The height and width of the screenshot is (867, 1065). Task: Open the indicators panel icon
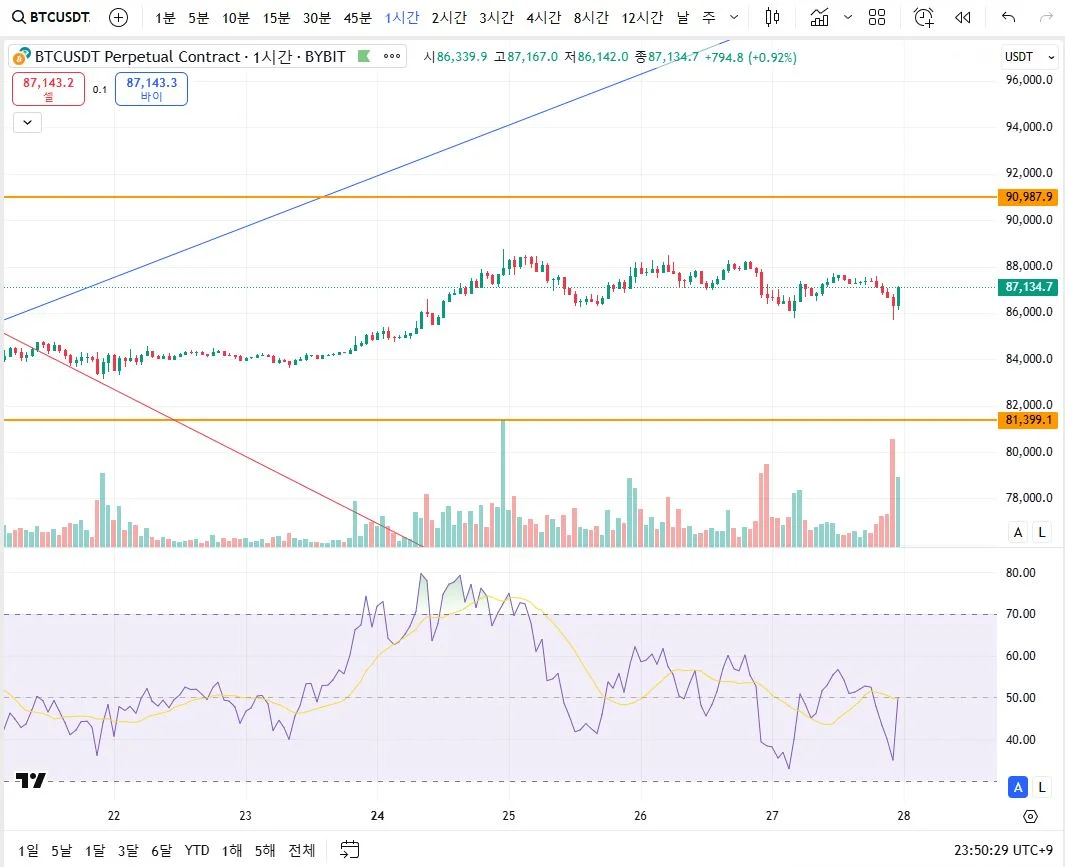coord(820,18)
